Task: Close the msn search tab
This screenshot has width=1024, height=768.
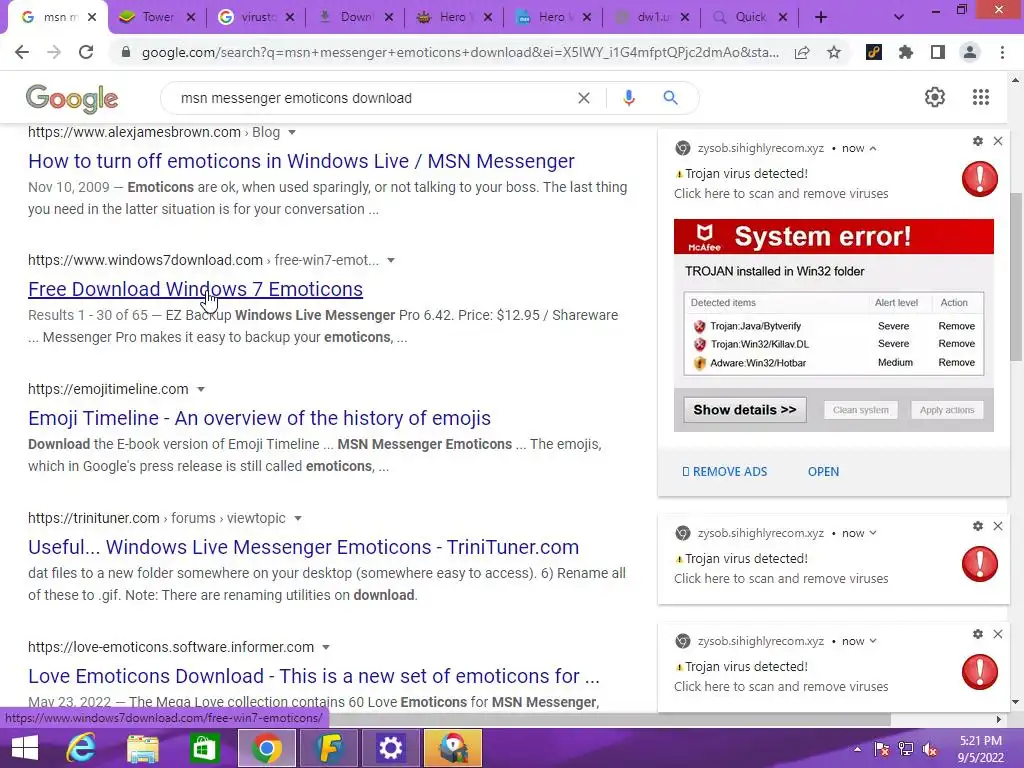Action: click(x=92, y=18)
